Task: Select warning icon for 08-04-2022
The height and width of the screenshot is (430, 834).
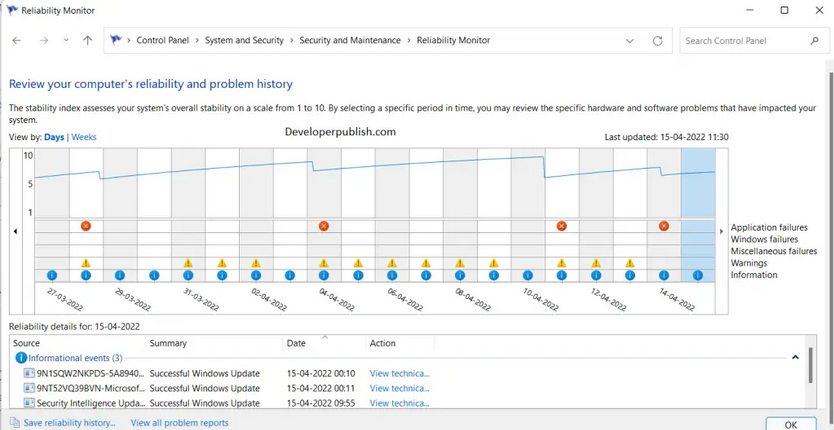Action: pos(460,263)
